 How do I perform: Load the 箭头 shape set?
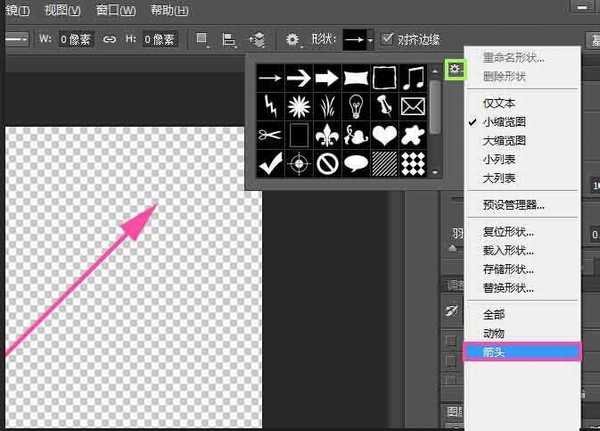pyautogui.click(x=522, y=352)
